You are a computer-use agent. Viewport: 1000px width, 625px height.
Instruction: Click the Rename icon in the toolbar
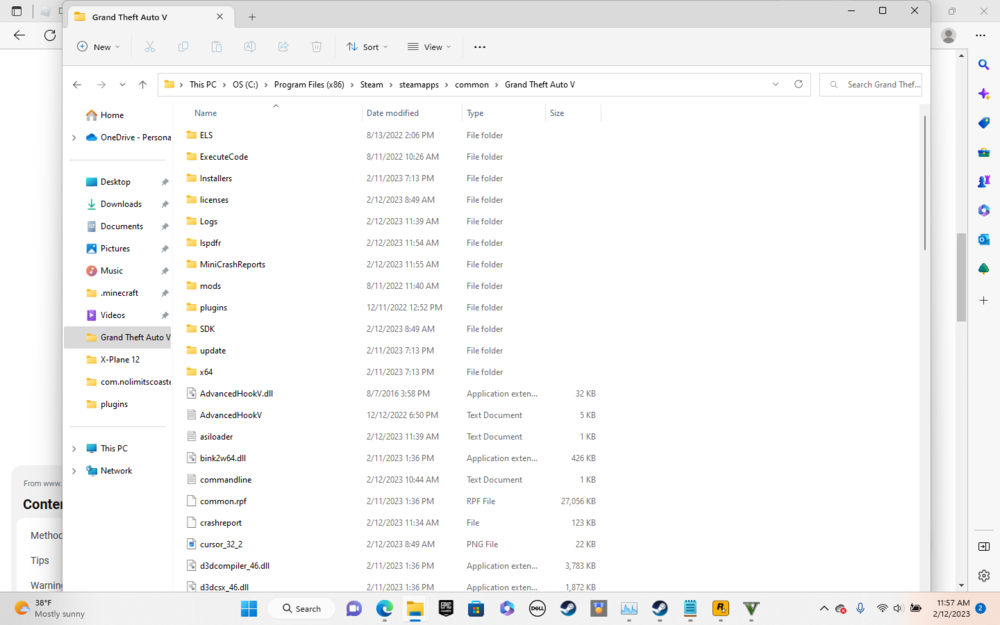coord(249,47)
